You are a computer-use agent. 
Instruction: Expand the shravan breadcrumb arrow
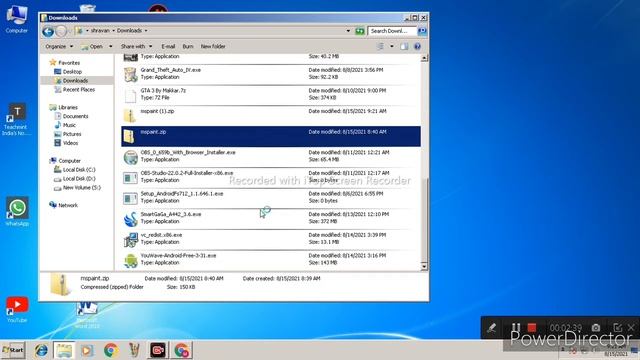[113, 31]
